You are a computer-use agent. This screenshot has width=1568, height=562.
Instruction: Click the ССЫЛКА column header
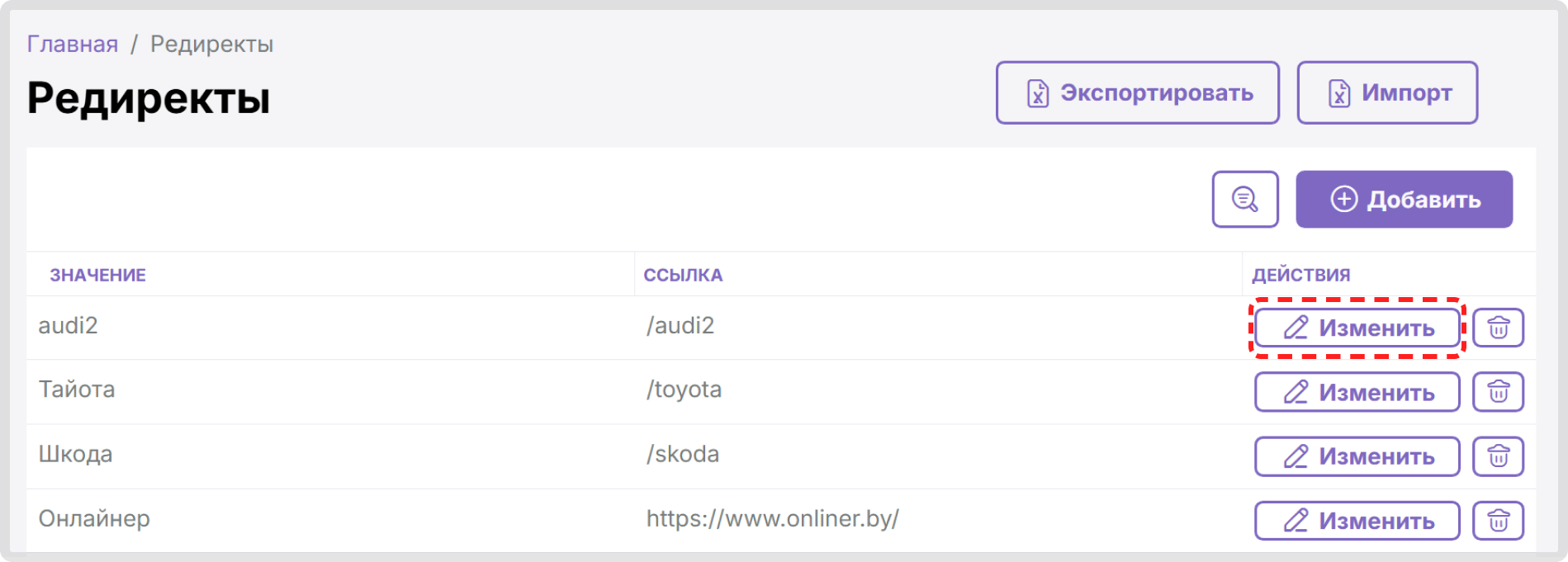[x=683, y=275]
